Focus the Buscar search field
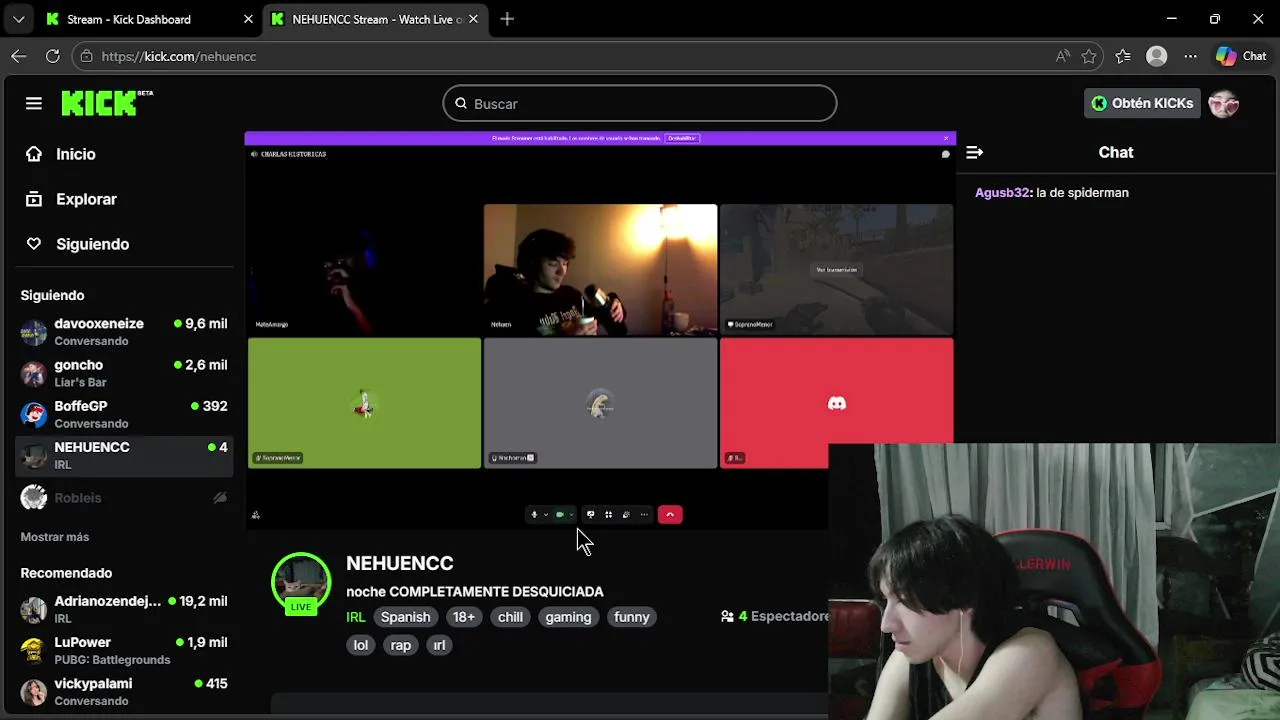The image size is (1280, 720). (640, 103)
